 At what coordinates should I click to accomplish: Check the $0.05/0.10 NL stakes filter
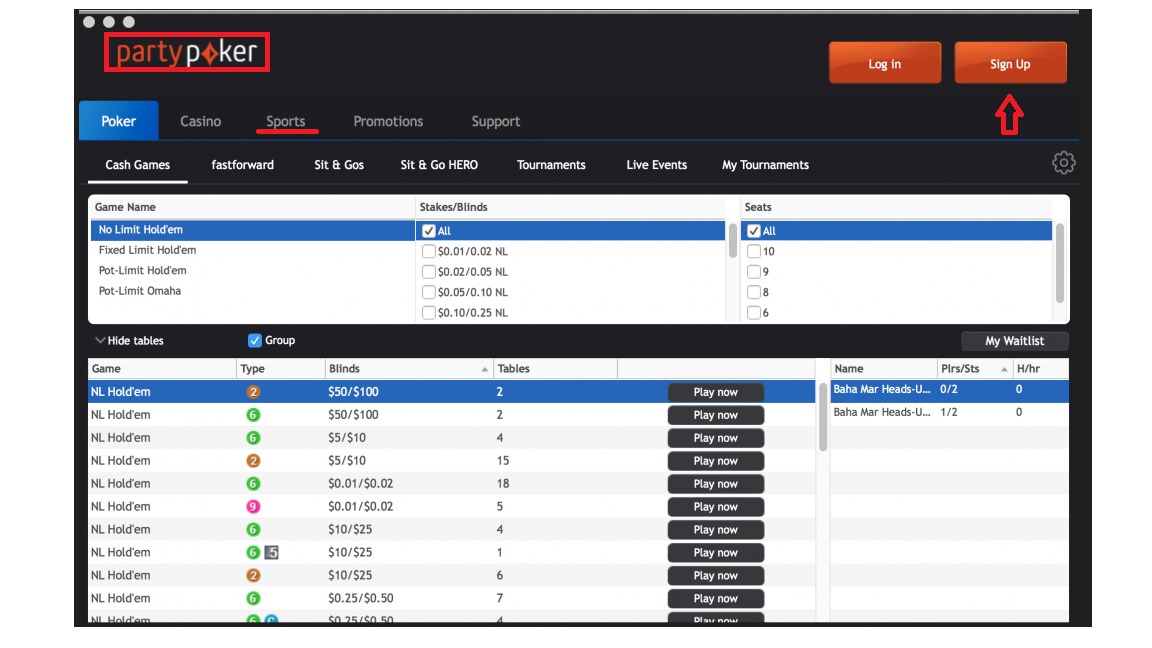pos(429,292)
